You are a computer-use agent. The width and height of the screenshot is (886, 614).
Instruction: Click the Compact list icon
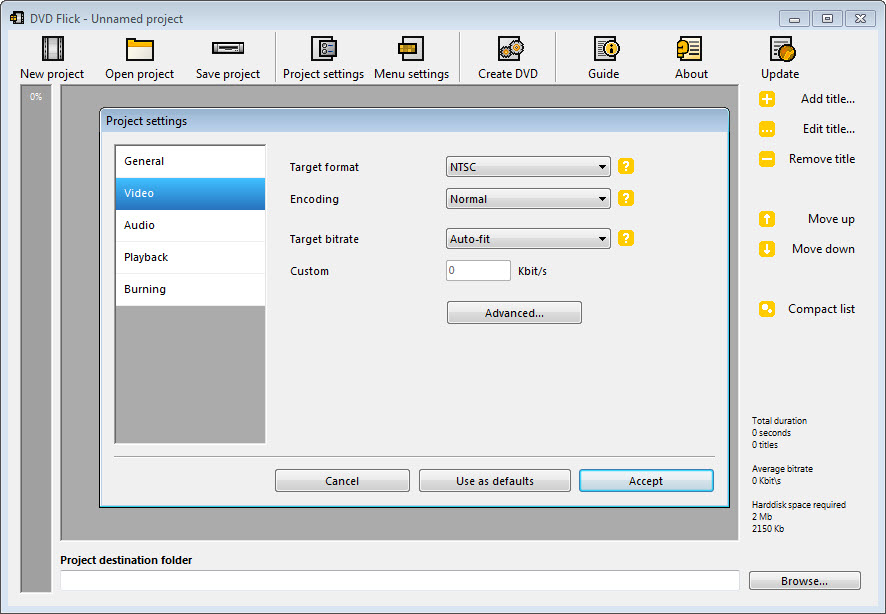767,309
